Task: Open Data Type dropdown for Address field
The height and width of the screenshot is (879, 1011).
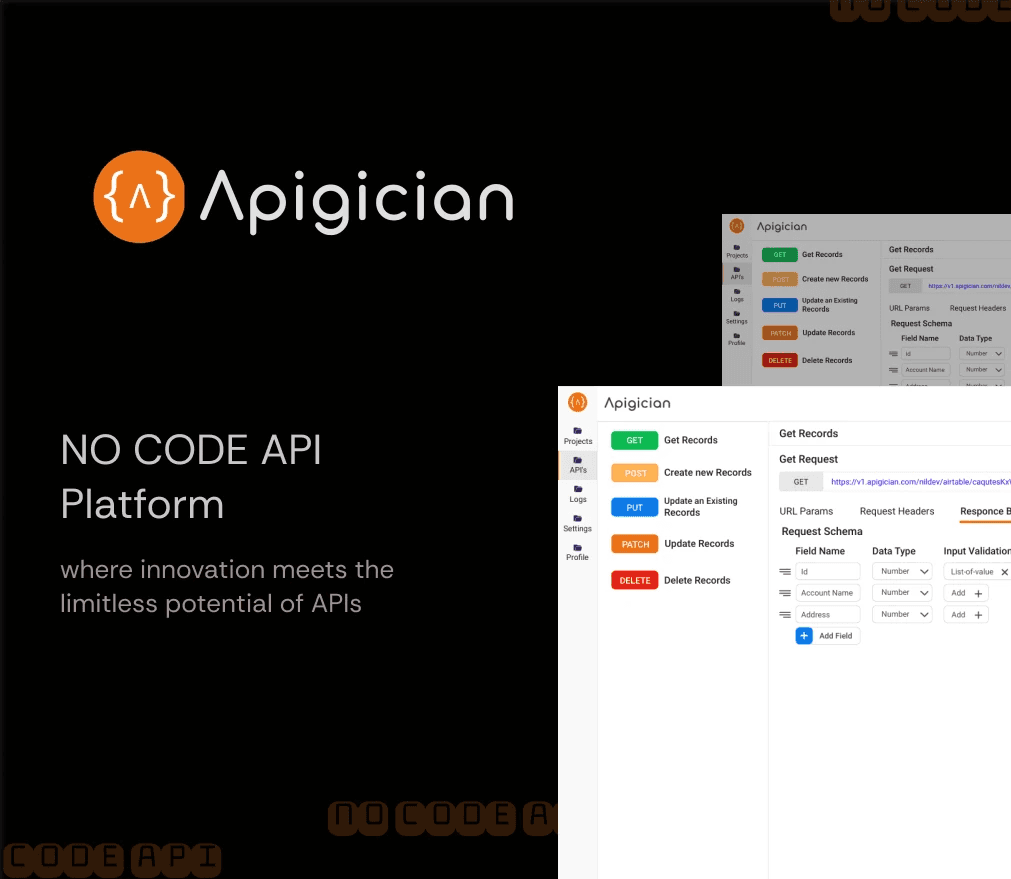Action: 902,615
